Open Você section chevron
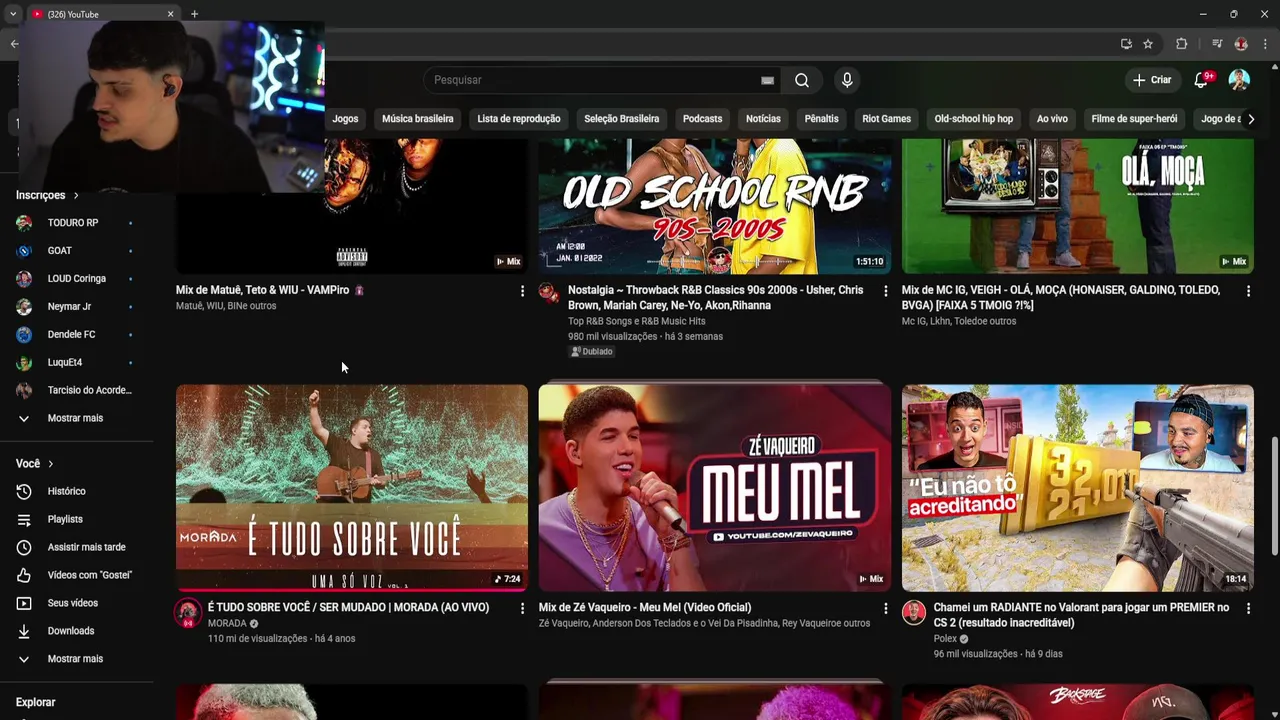The width and height of the screenshot is (1280, 720). (50, 464)
